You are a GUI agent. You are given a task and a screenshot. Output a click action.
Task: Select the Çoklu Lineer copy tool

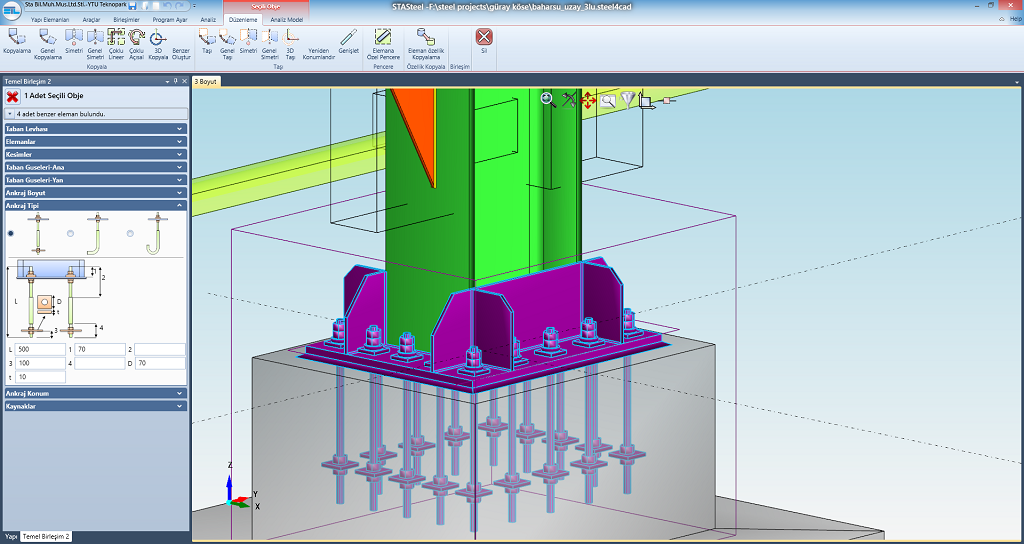[x=116, y=38]
